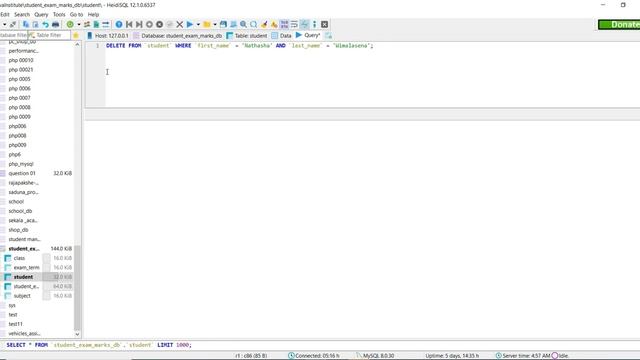Image resolution: width=640 pixels, height=360 pixels.
Task: Click the Connected: 05:16 h status entry
Action: tap(314, 356)
